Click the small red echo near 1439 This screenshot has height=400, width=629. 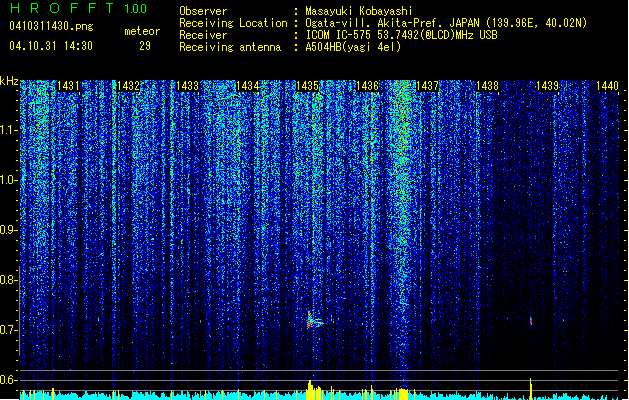click(531, 321)
